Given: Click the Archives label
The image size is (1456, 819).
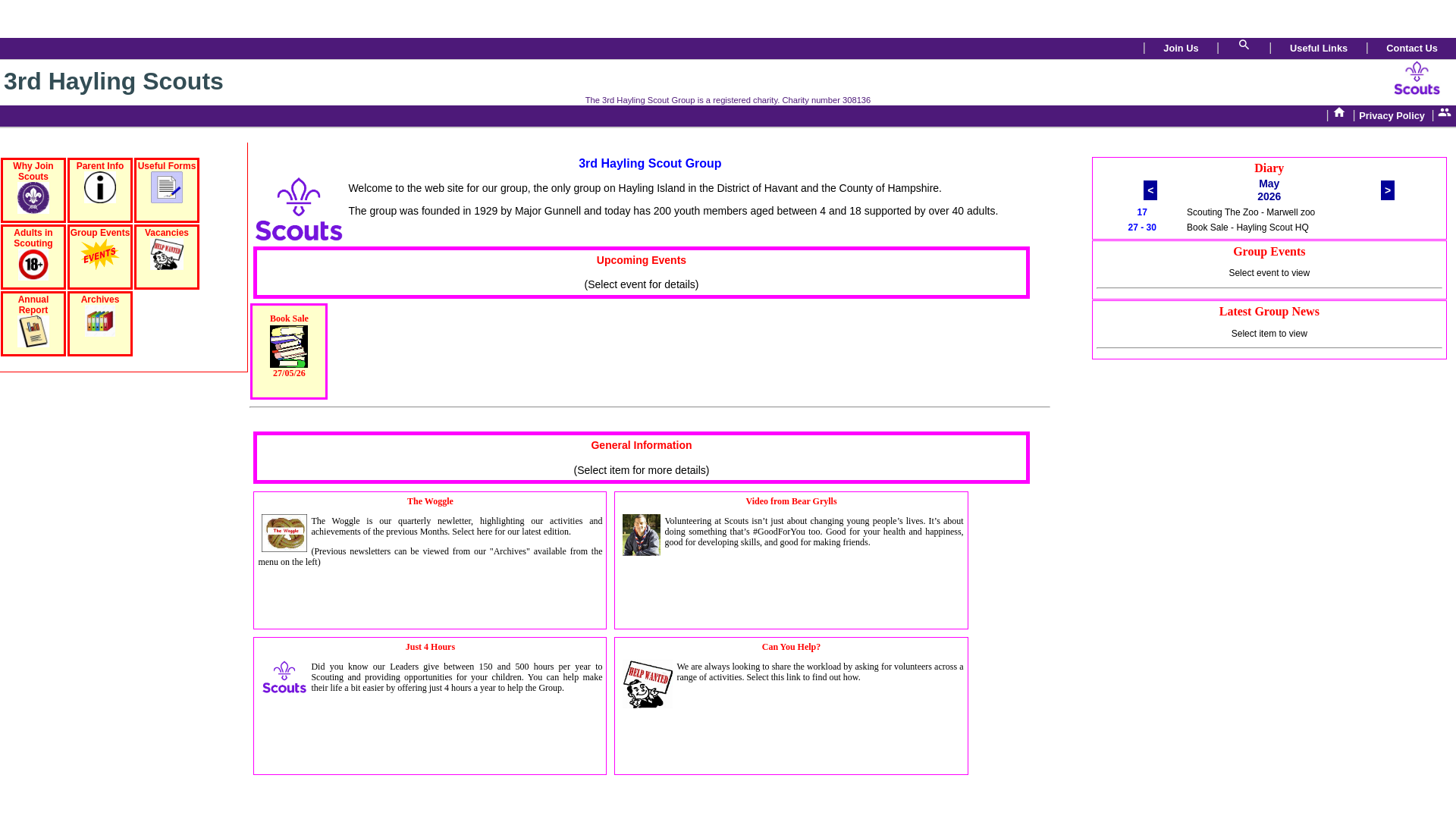Looking at the screenshot, I should point(100,300).
